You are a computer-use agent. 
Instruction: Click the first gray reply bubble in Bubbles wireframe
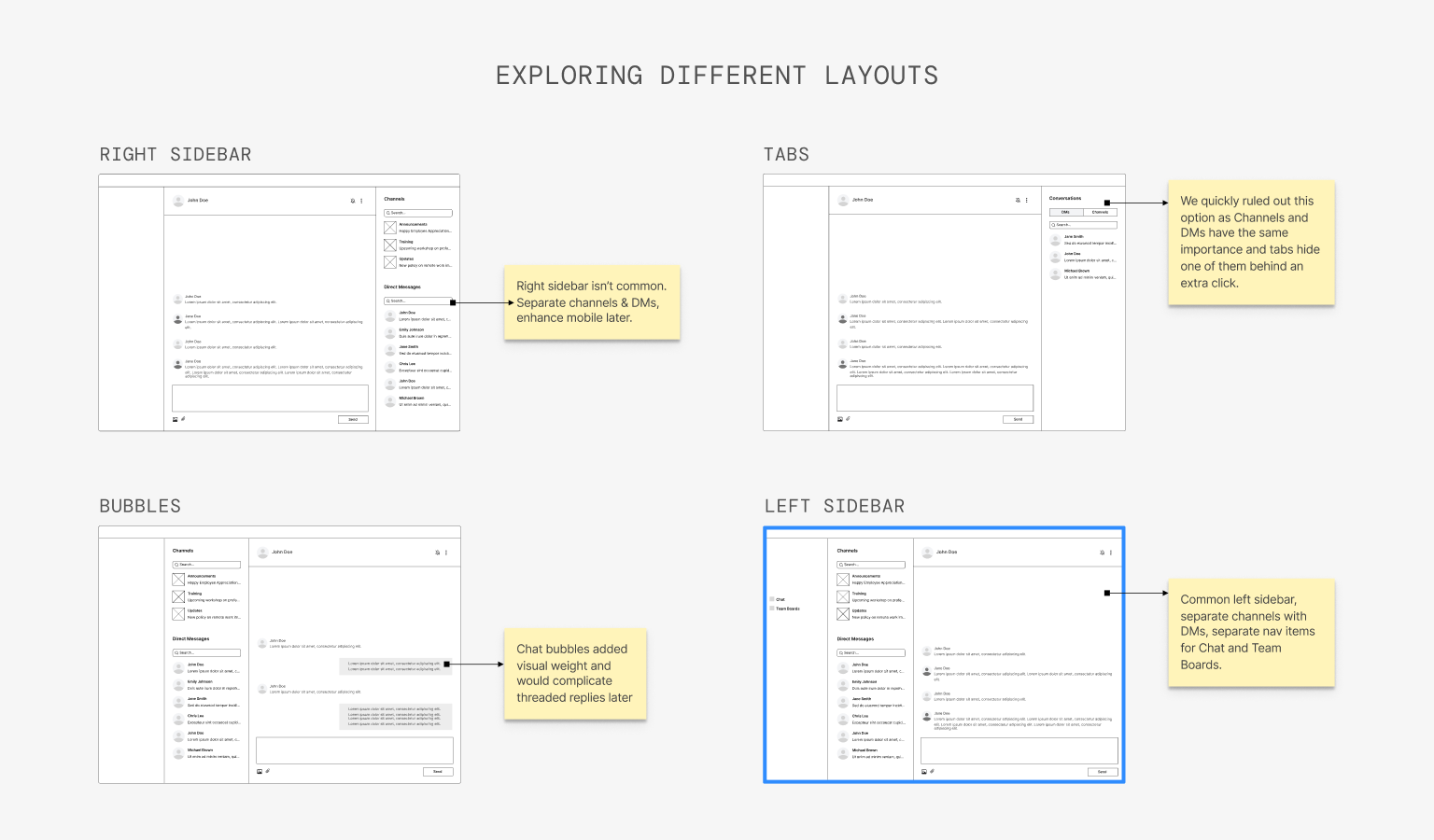pos(396,666)
